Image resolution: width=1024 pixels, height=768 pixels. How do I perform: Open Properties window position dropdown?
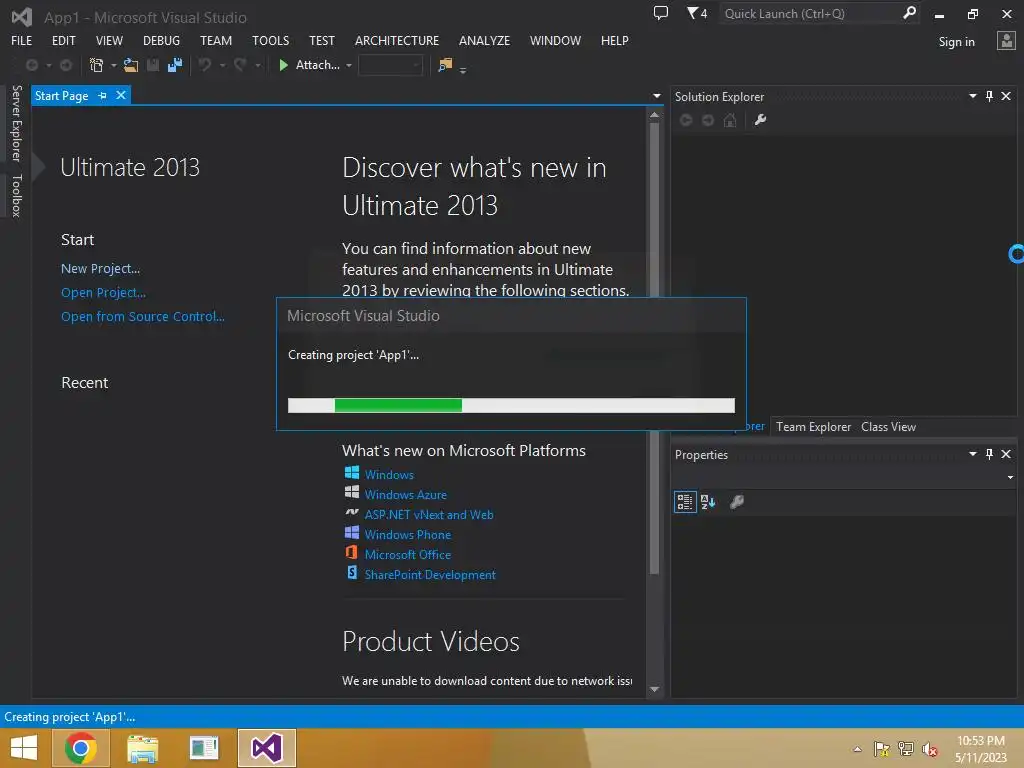(x=972, y=454)
